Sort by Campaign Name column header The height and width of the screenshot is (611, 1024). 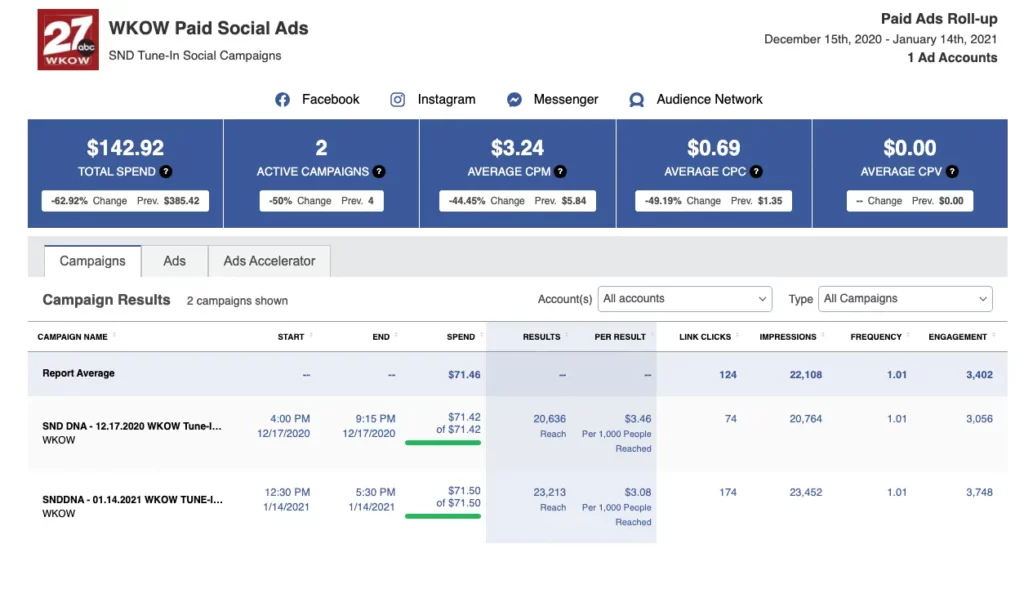point(73,337)
